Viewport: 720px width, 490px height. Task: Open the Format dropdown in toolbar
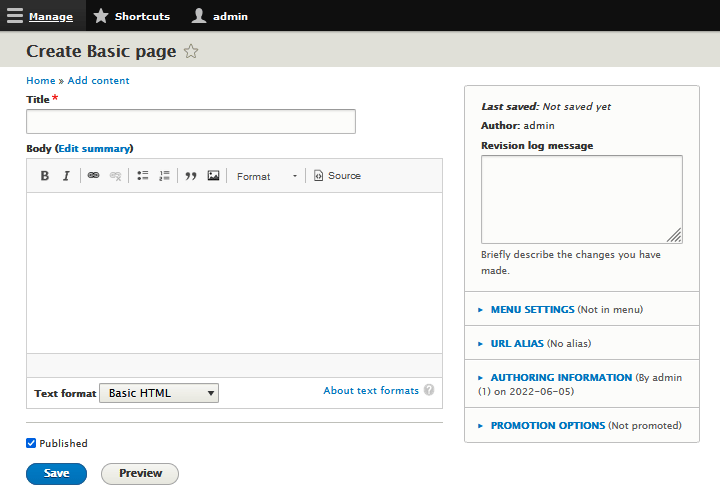tap(266, 176)
